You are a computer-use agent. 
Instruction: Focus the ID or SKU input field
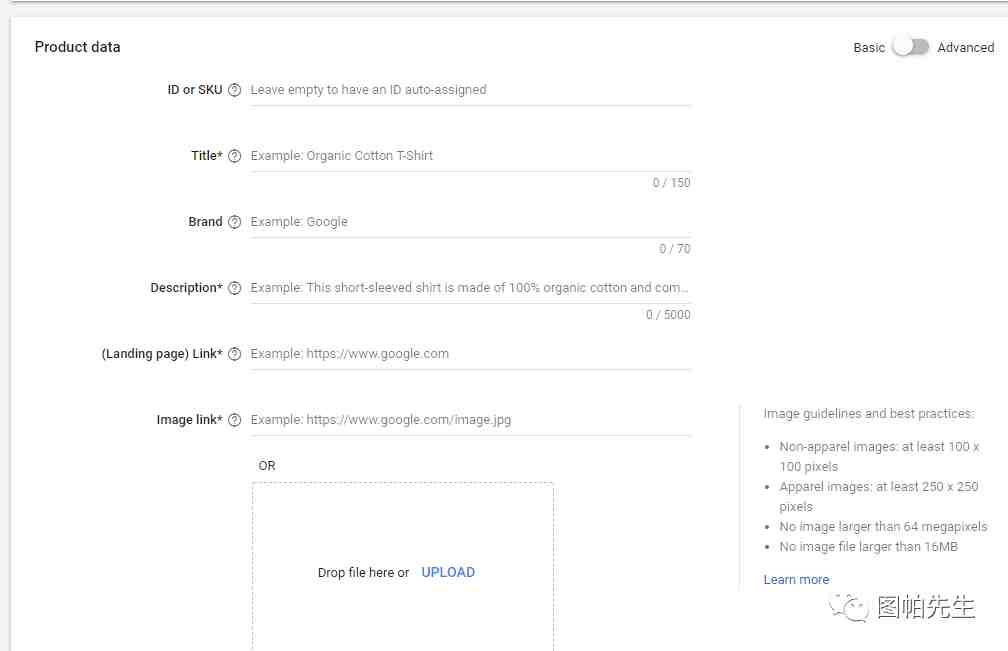tap(470, 90)
